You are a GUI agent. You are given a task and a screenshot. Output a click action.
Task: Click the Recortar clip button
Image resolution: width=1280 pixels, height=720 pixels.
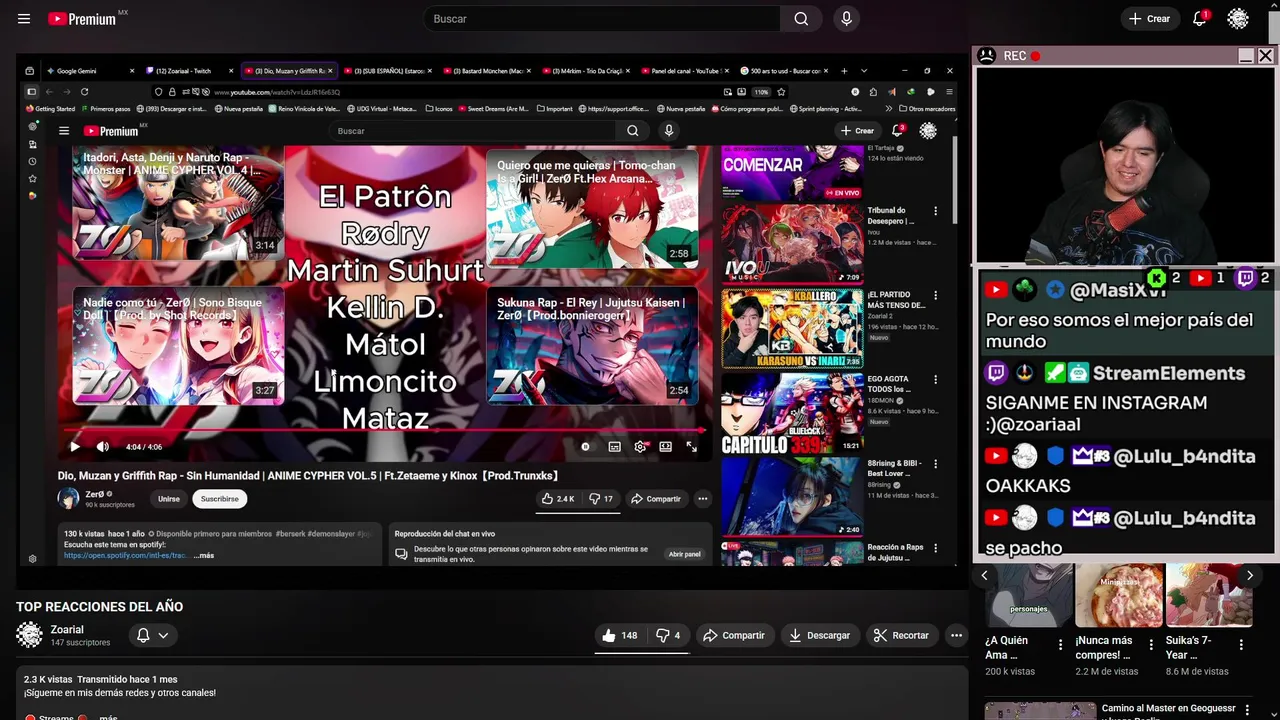point(901,635)
